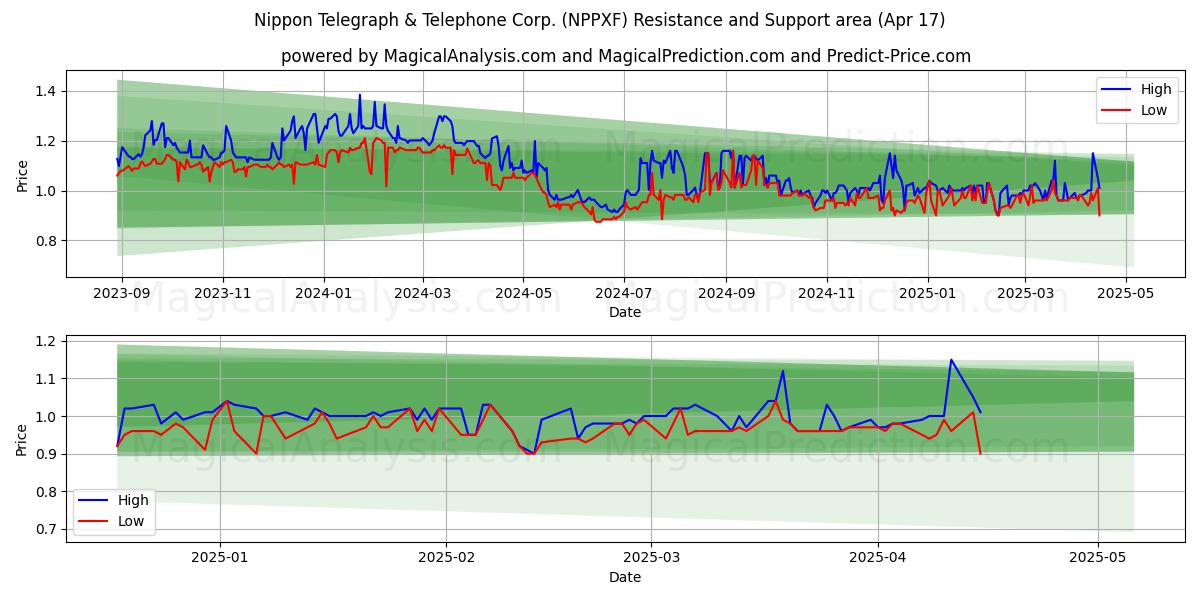This screenshot has width=1200, height=600.
Task: Click the April 2025 high peak in bottom chart
Action: 951,360
